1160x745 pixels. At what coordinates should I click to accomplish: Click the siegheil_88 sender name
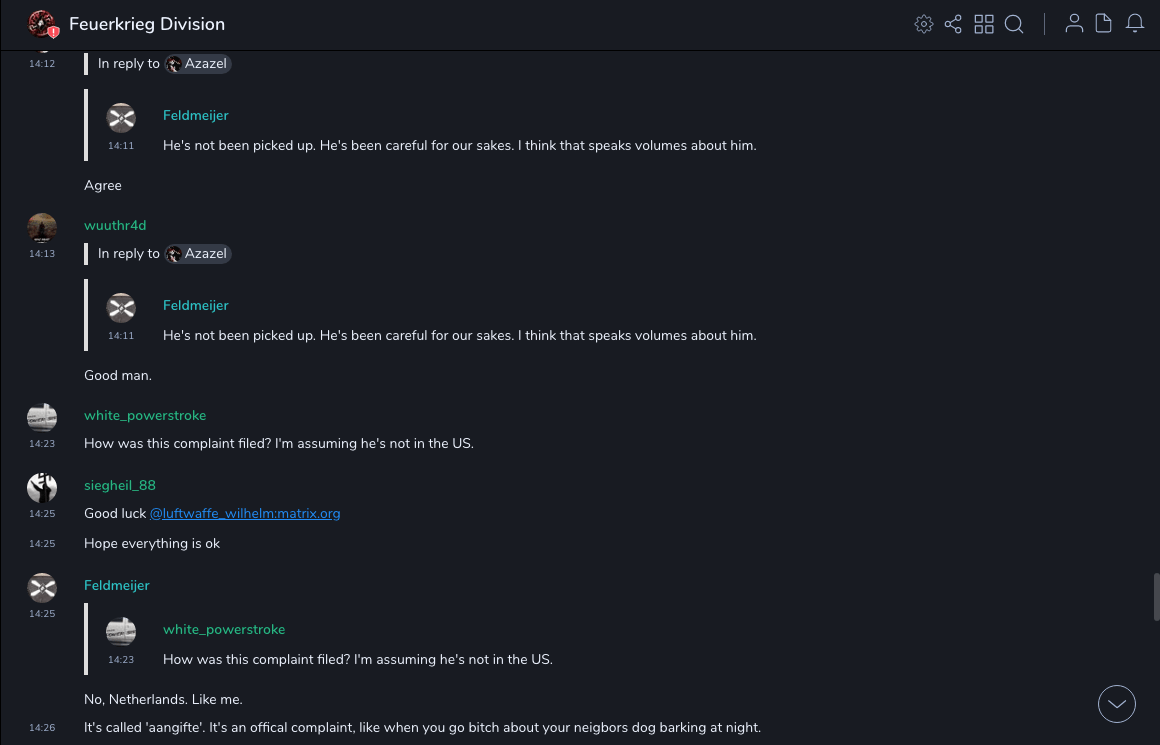(120, 486)
